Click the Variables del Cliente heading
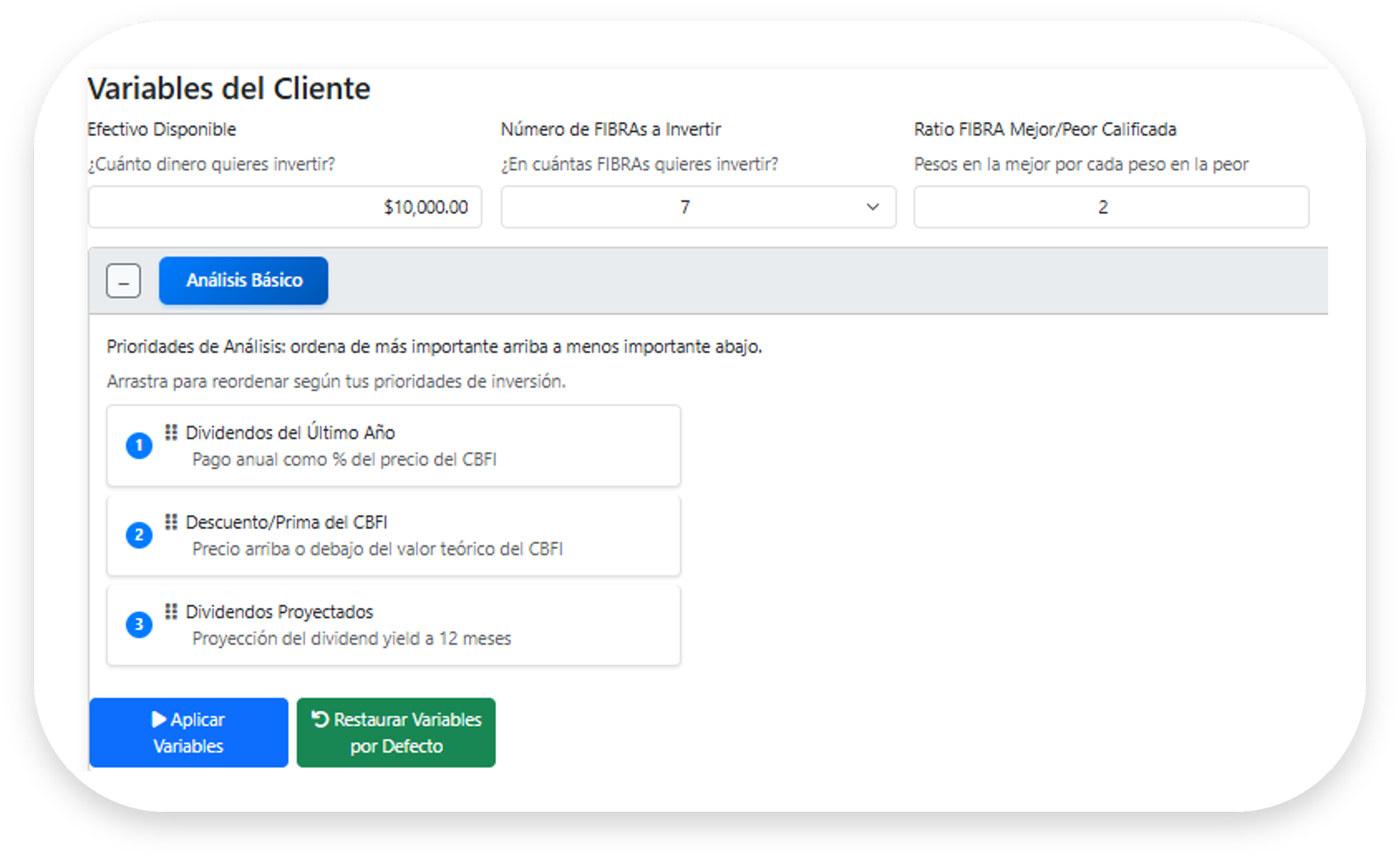1400x859 pixels. (228, 89)
